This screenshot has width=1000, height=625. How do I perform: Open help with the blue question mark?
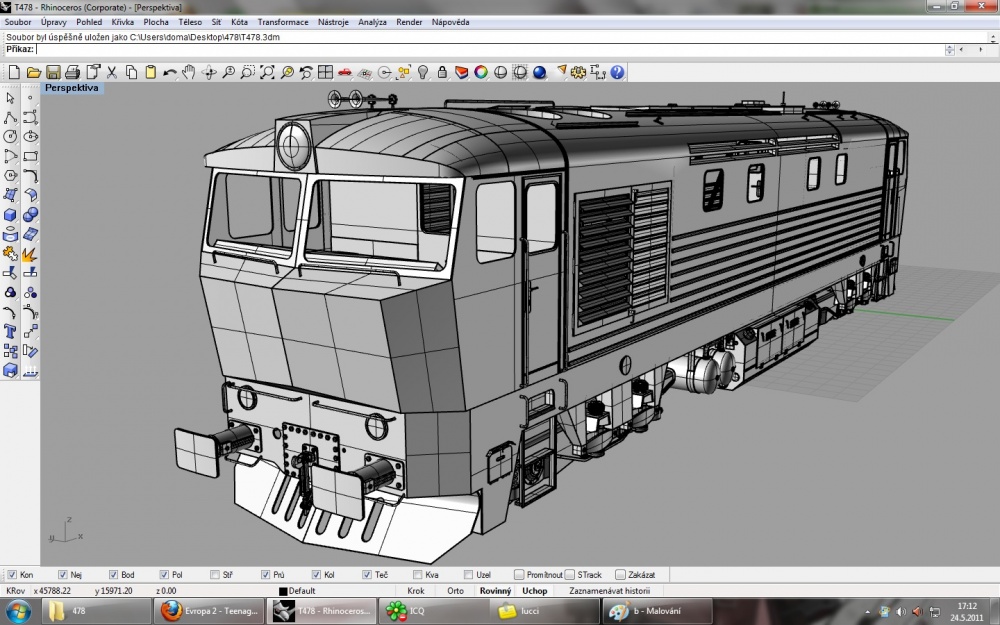click(x=617, y=72)
